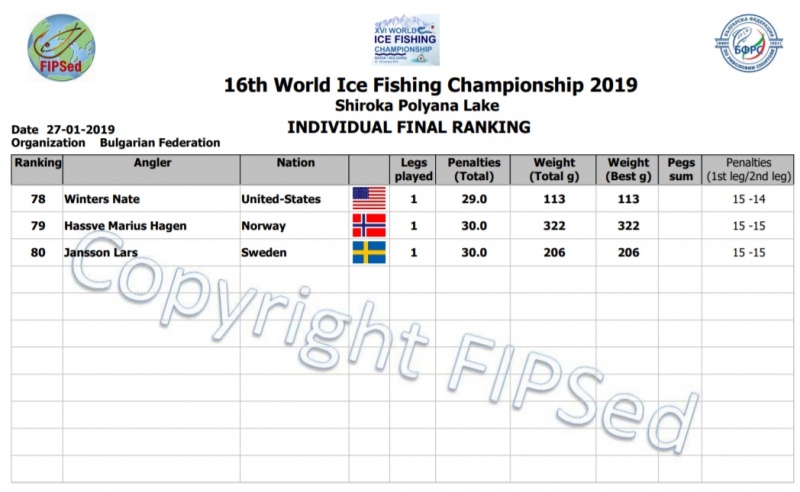Select angler name Winters Nate
The image size is (800, 492).
pos(99,199)
